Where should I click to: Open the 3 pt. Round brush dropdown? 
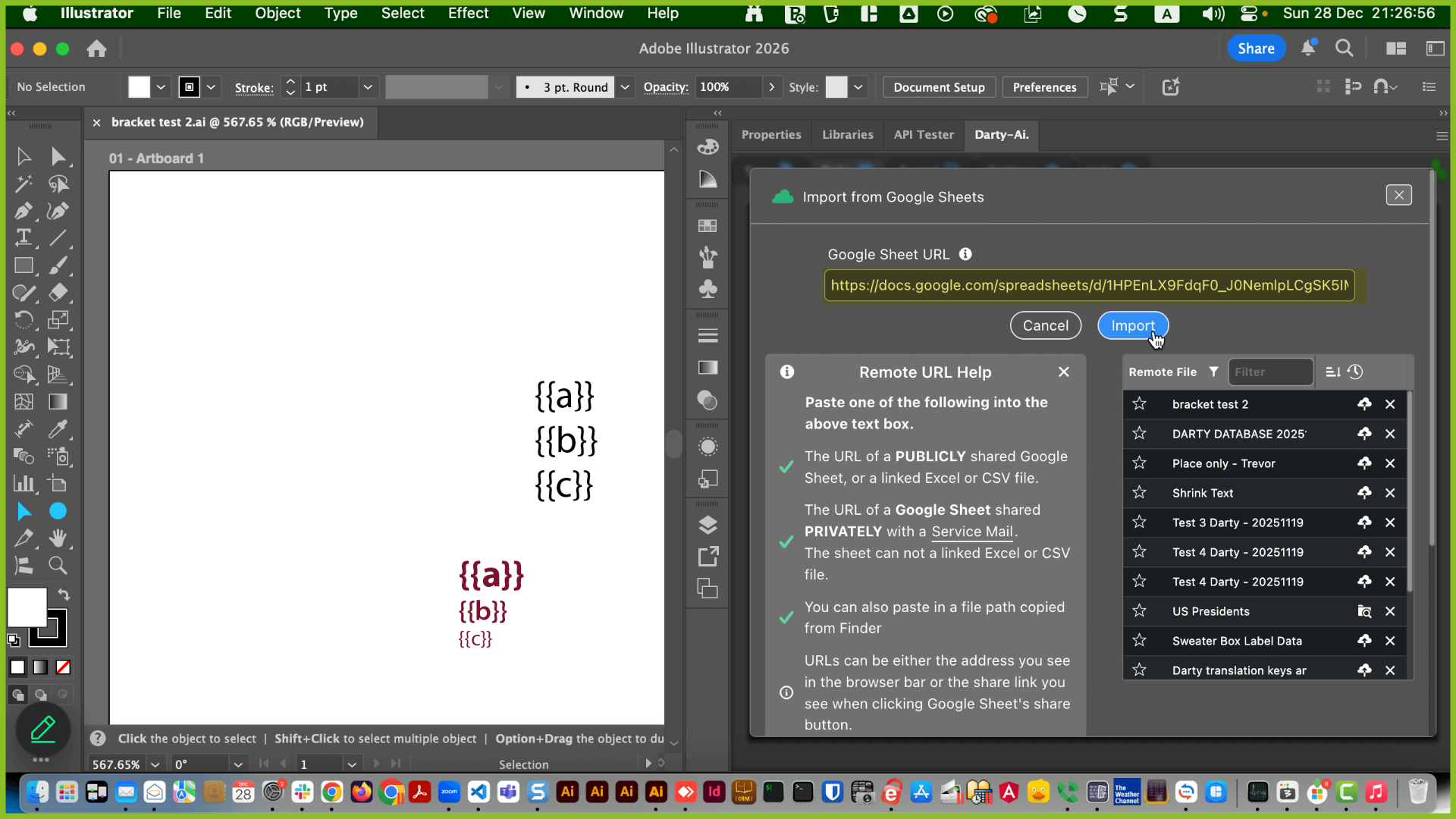pos(625,87)
